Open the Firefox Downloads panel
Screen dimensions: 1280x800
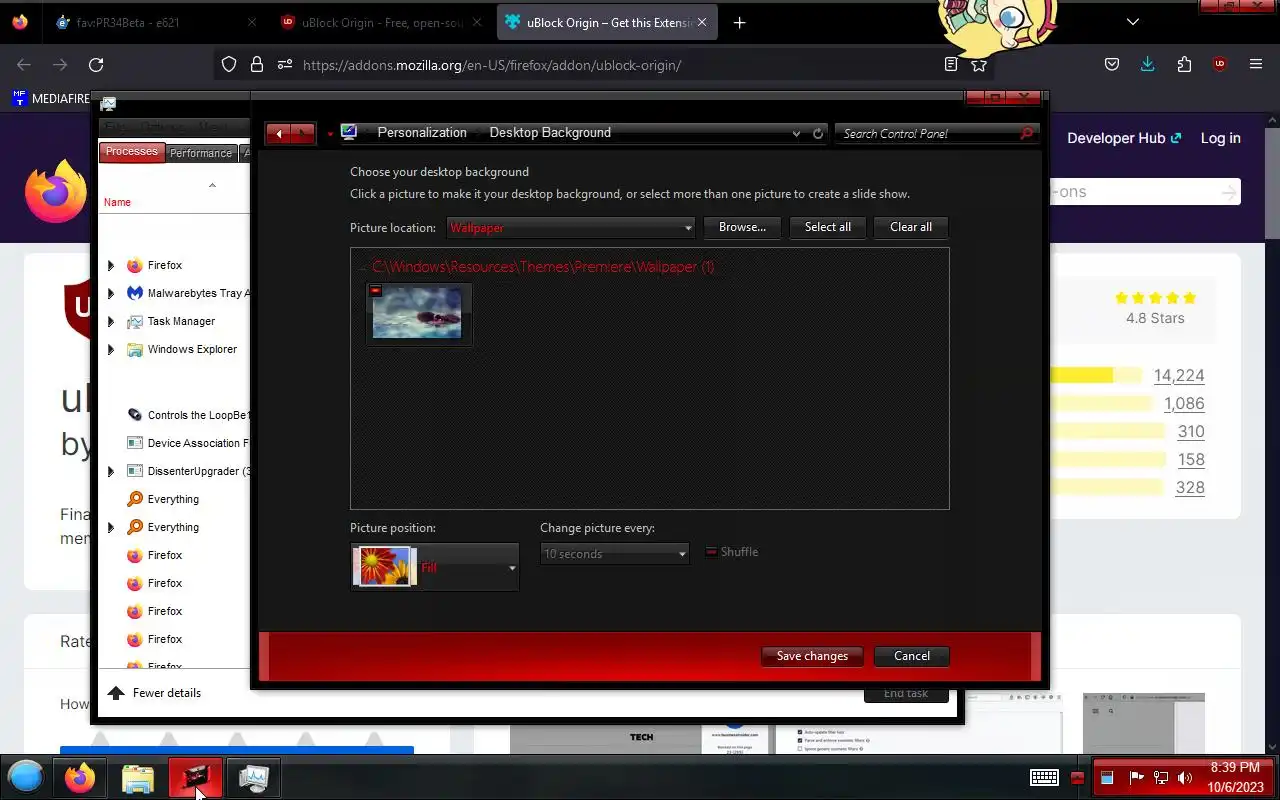click(1147, 65)
